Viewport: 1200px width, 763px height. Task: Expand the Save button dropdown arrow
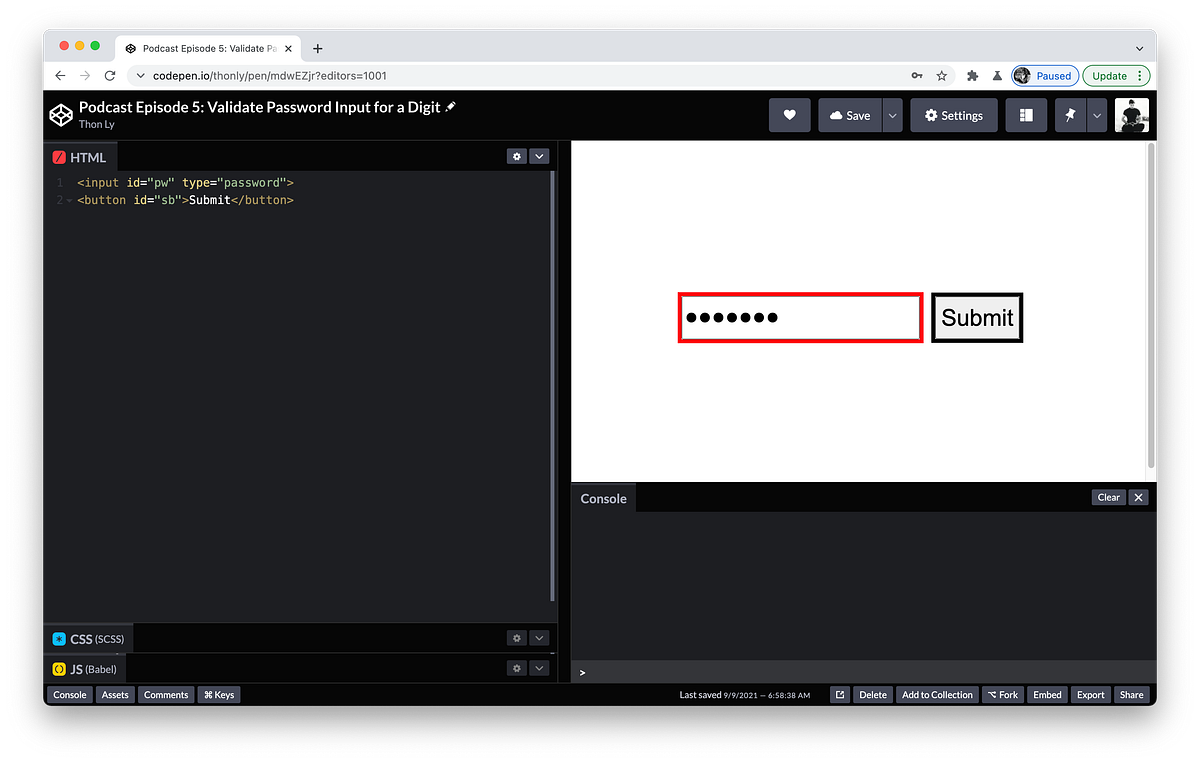tap(890, 115)
